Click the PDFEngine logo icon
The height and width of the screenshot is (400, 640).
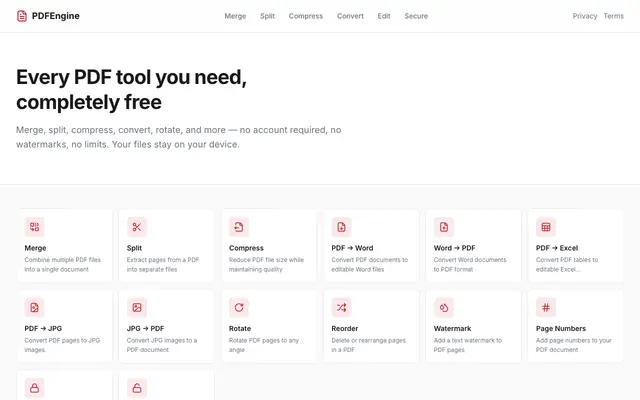tap(22, 16)
